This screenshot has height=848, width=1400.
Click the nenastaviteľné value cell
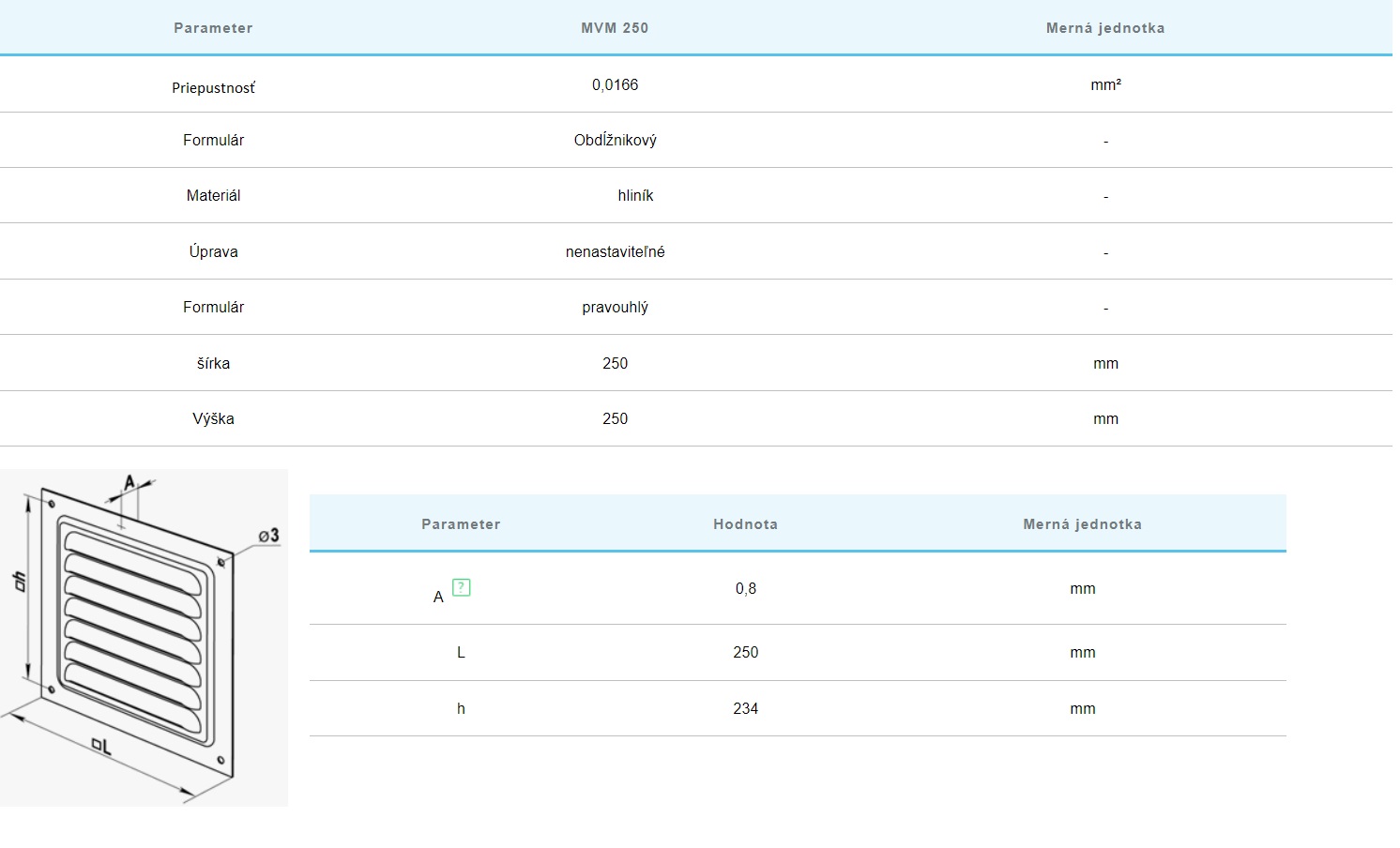[615, 252]
